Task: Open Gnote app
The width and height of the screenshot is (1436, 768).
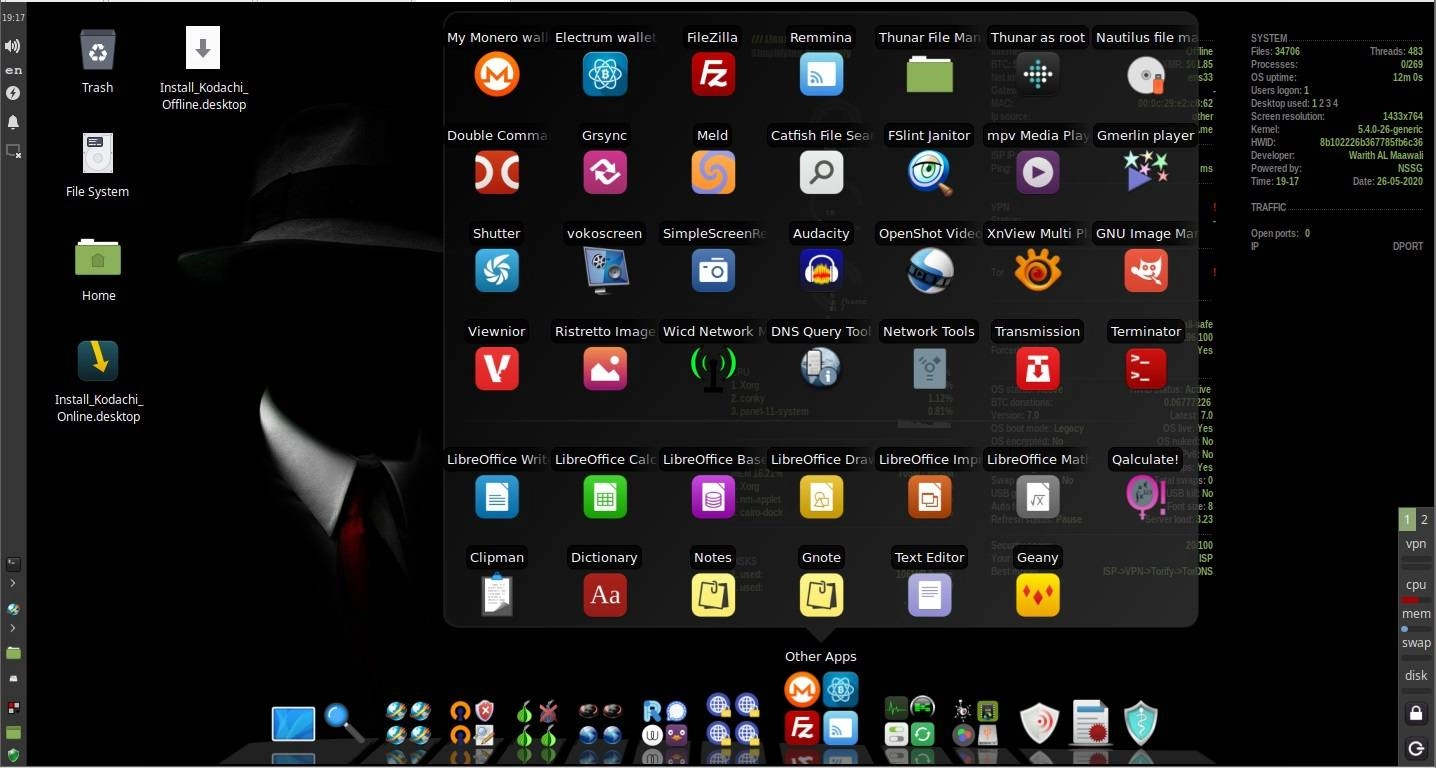Action: click(821, 594)
